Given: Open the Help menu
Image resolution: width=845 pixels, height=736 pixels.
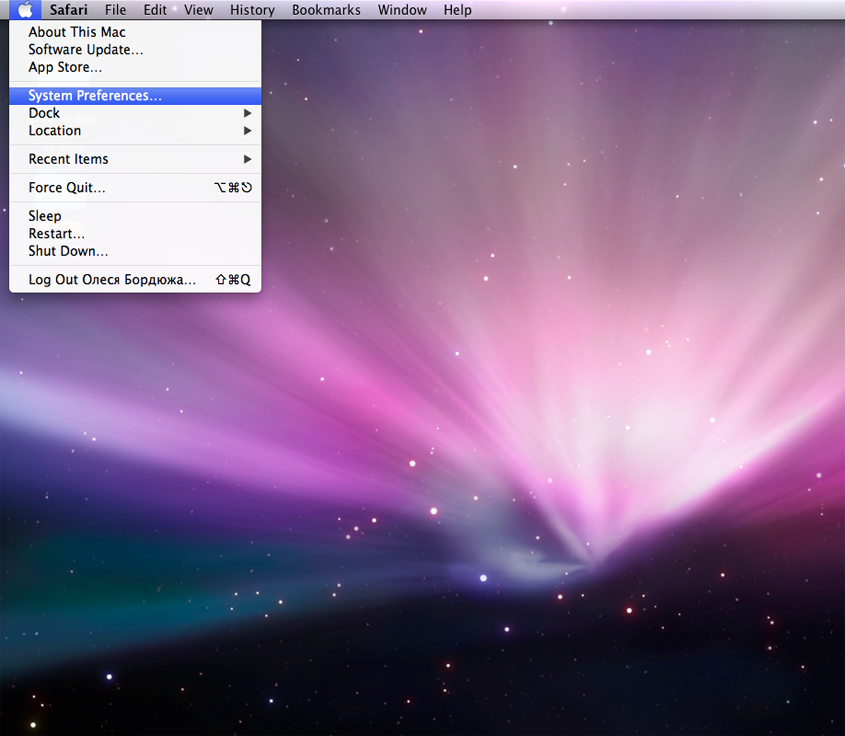Looking at the screenshot, I should 457,10.
